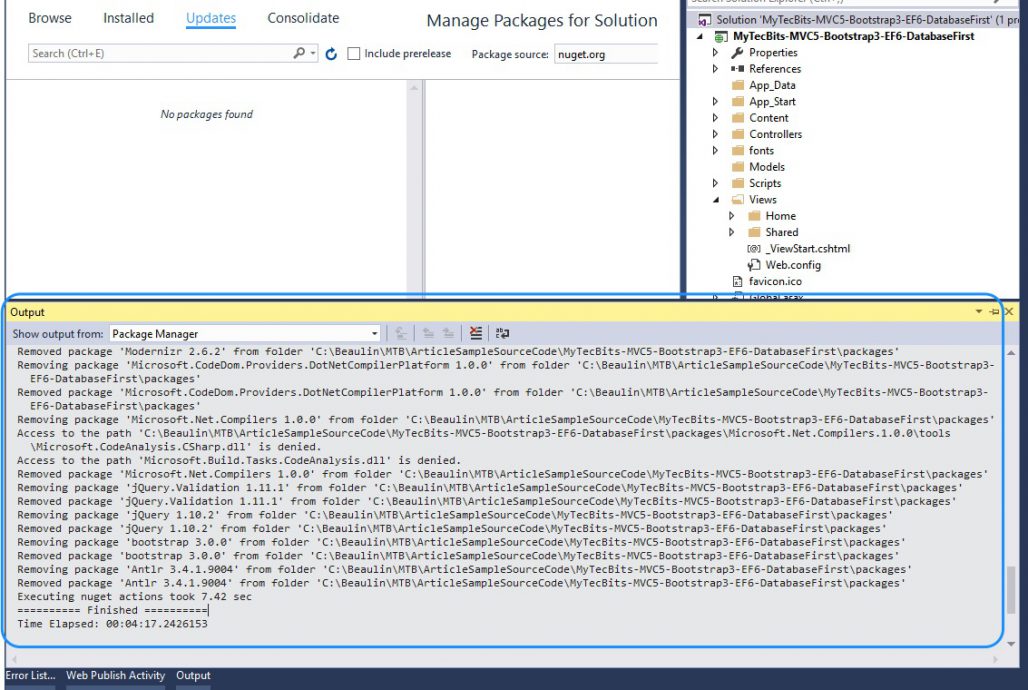Expand the Properties node
Screen dimensions: 1028x690
[x=715, y=52]
